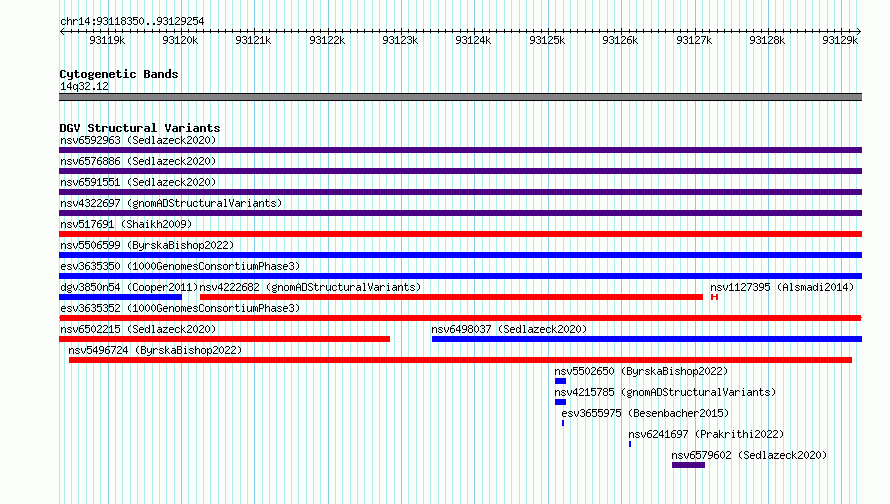Image resolution: width=890 pixels, height=504 pixels.
Task: Select the red bar under nsv517691
Action: 460,234
